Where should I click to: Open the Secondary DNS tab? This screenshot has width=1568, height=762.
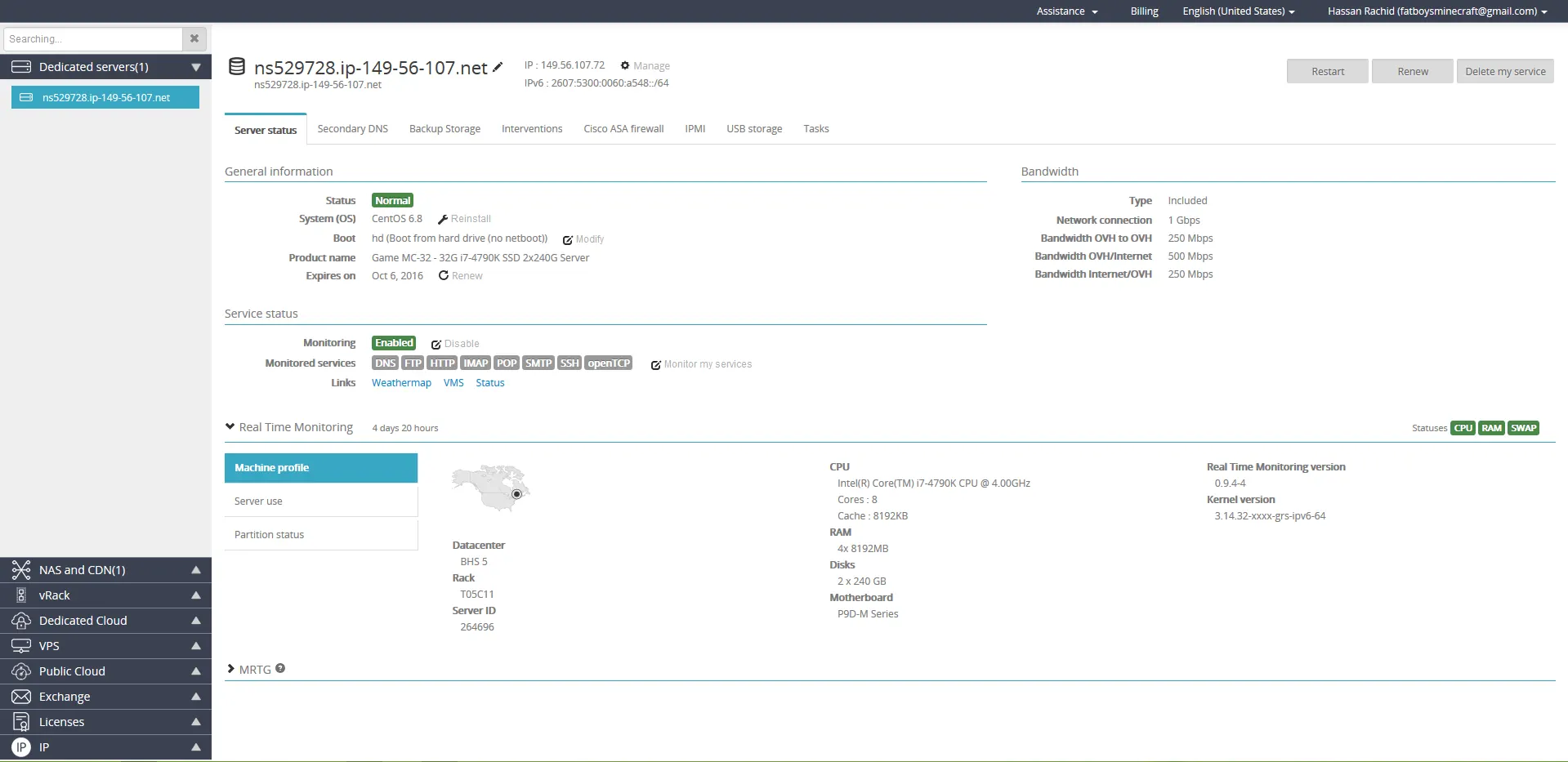pos(353,129)
